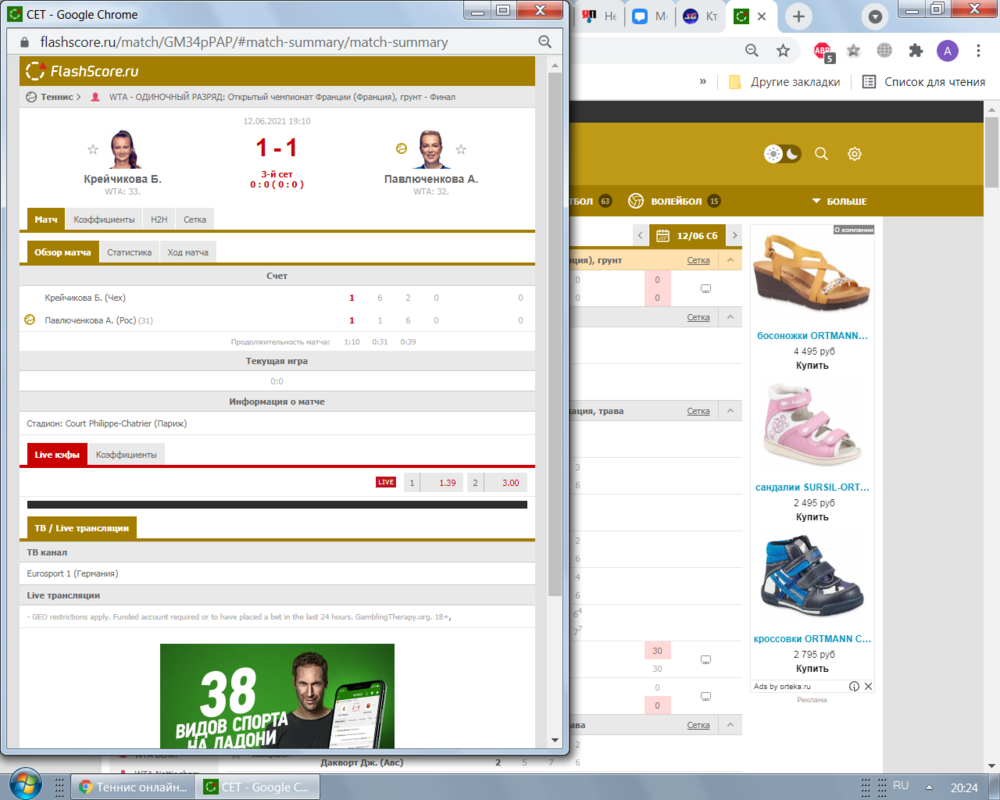Screen dimensions: 1000x800
Task: Switch to the blue chat-icon browser tab
Action: 649,17
